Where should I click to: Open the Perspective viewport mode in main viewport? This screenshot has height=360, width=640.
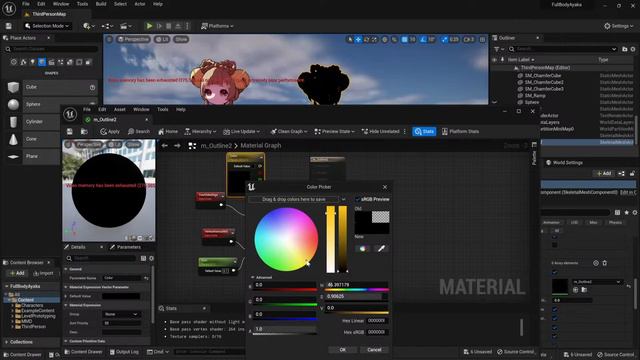click(133, 39)
